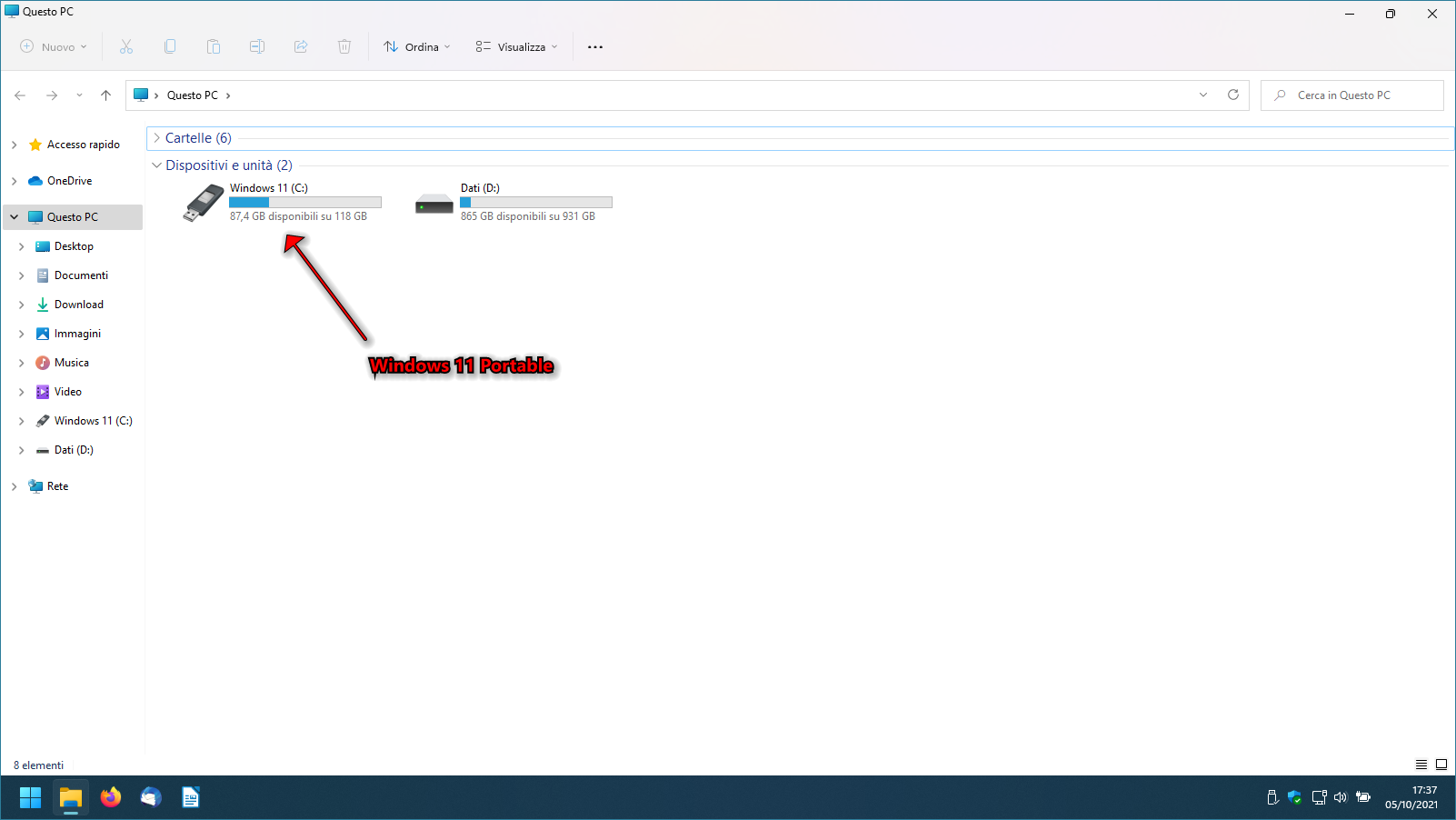The height and width of the screenshot is (820, 1456).
Task: Open Thunderbird mail from the taskbar
Action: (151, 797)
